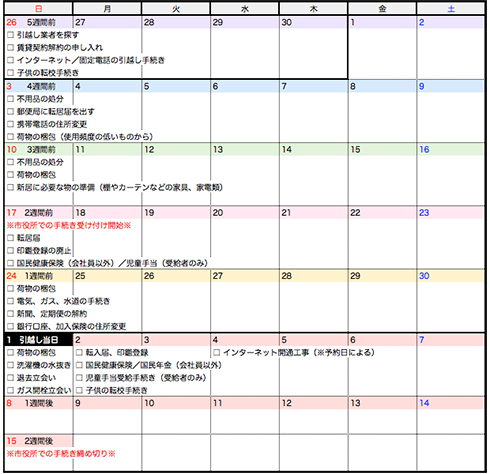Screen dimensions: 490x474
Task: Check 不用品の処分 in the 3週間前 week
Action: pos(11,162)
